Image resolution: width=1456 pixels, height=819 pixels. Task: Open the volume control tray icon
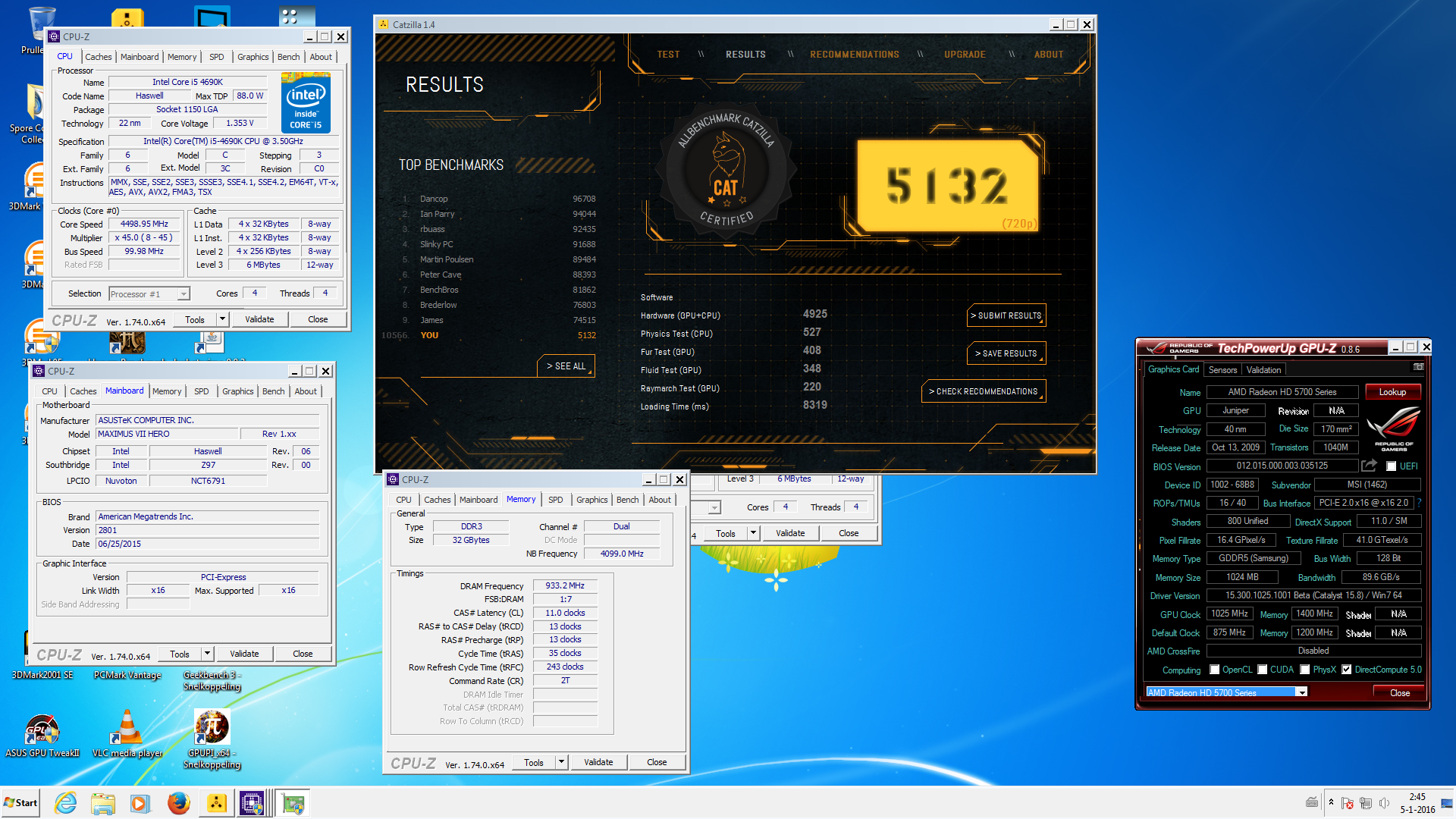click(x=1384, y=803)
